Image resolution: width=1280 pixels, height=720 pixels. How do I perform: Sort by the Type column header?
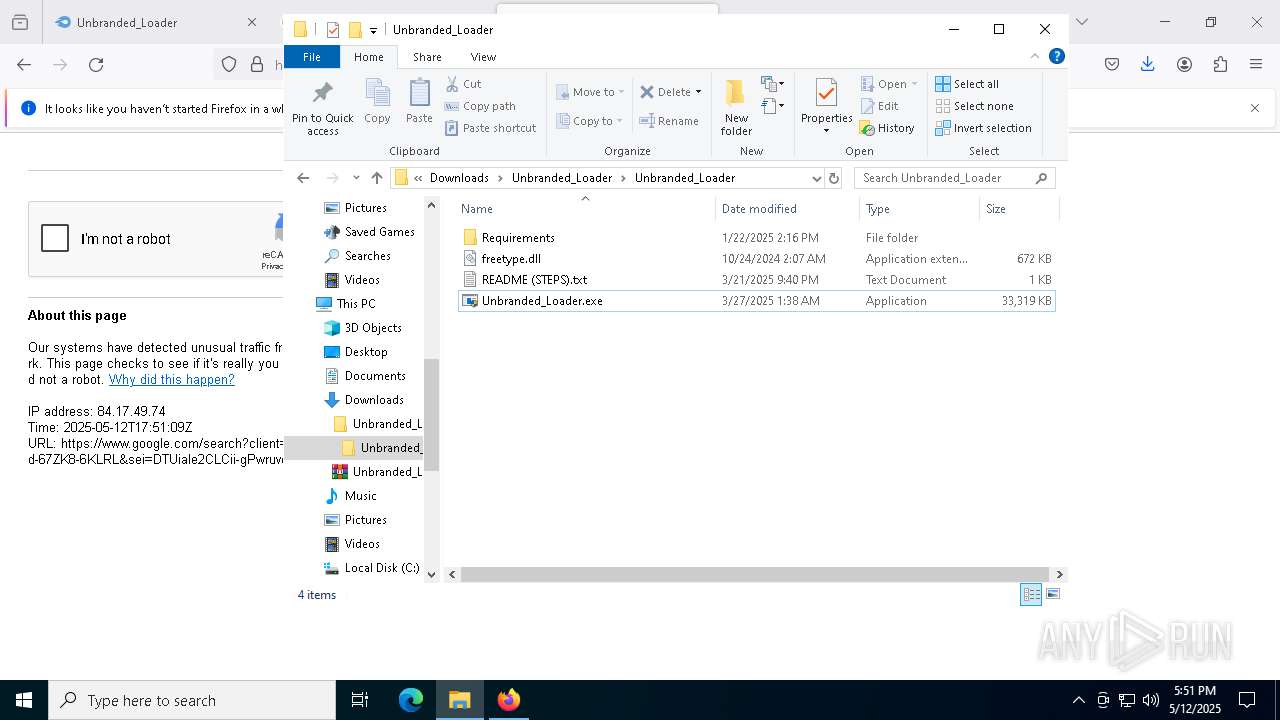coord(919,209)
